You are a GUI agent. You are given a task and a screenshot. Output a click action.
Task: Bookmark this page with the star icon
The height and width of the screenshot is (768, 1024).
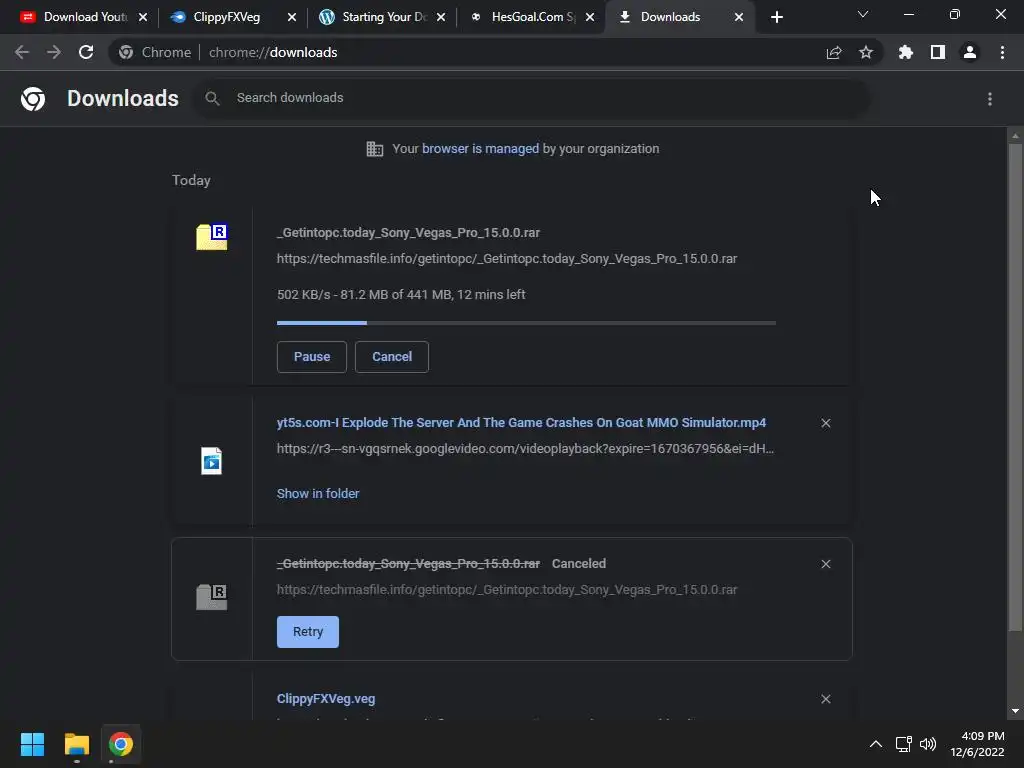click(x=866, y=52)
